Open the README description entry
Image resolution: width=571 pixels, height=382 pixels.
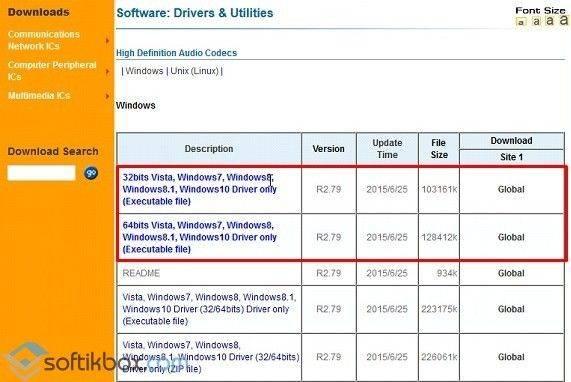point(141,273)
